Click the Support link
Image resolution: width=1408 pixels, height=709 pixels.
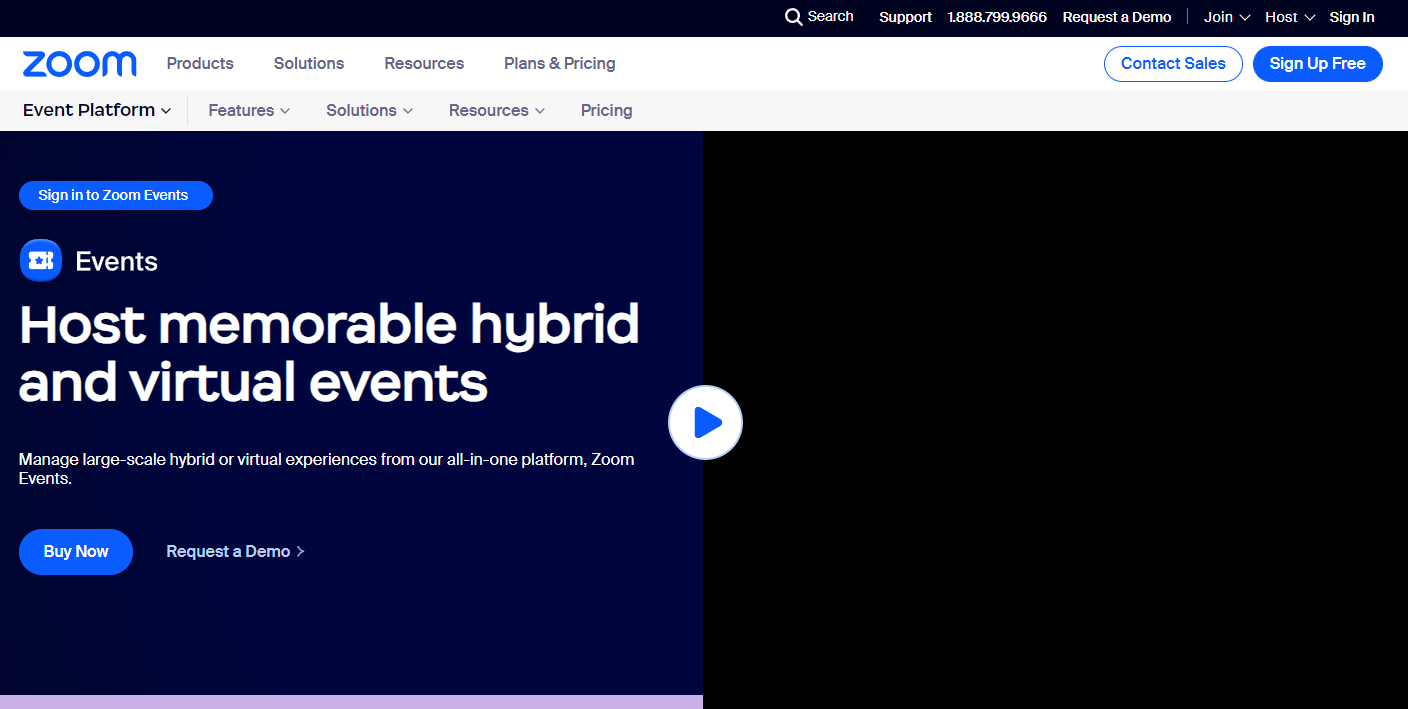[x=905, y=17]
